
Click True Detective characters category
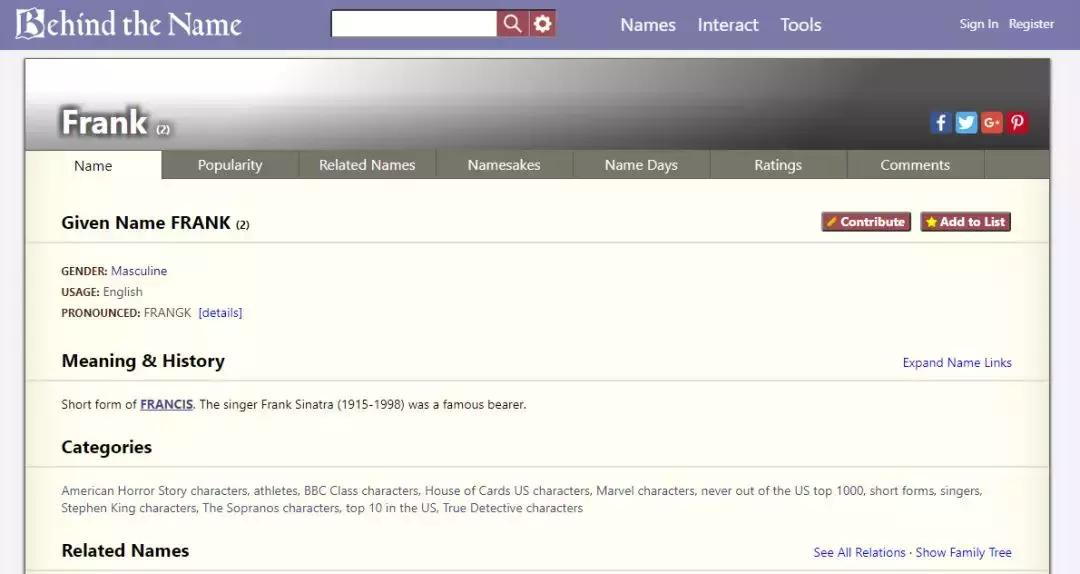[512, 508]
